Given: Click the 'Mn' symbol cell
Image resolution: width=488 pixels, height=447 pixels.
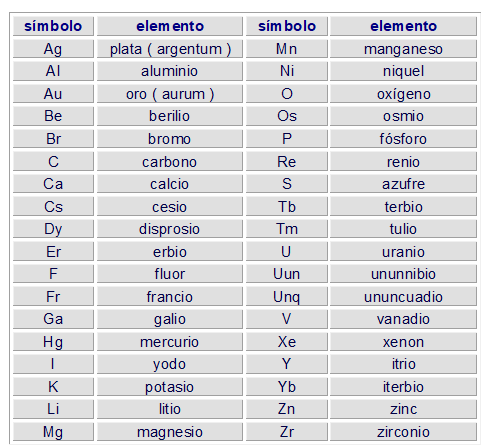Looking at the screenshot, I should pyautogui.click(x=287, y=49).
